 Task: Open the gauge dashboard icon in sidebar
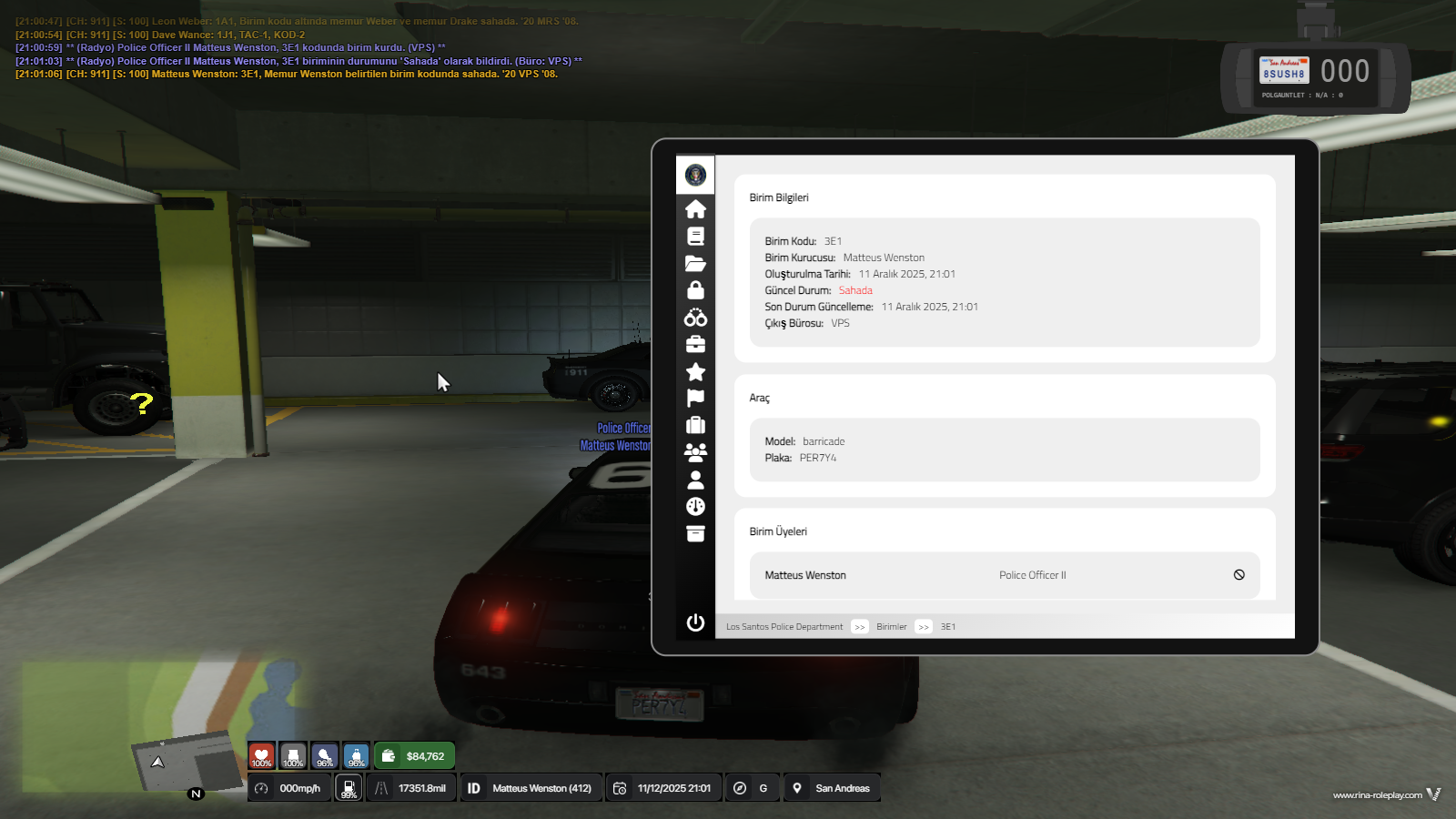coord(695,507)
